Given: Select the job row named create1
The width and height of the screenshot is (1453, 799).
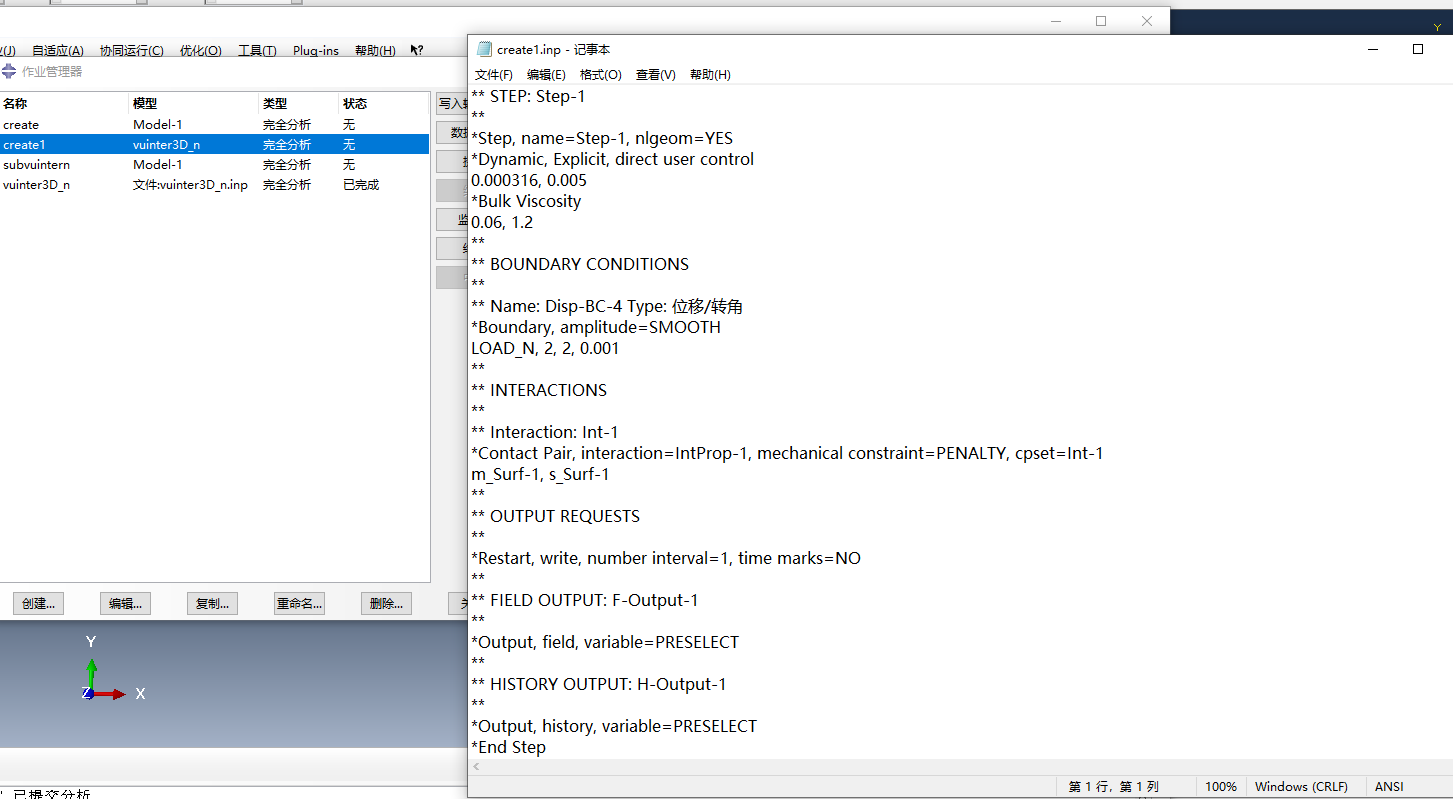Looking at the screenshot, I should (x=214, y=145).
